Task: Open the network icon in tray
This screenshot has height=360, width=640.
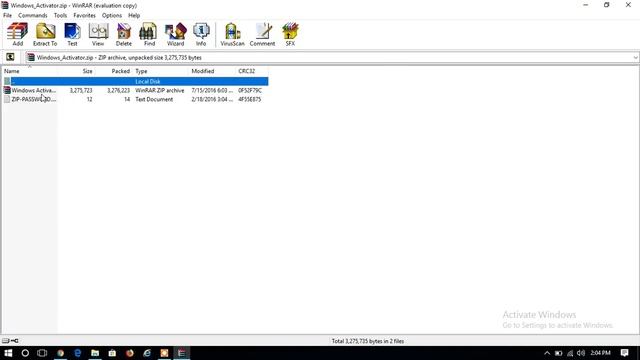Action: [x=570, y=353]
